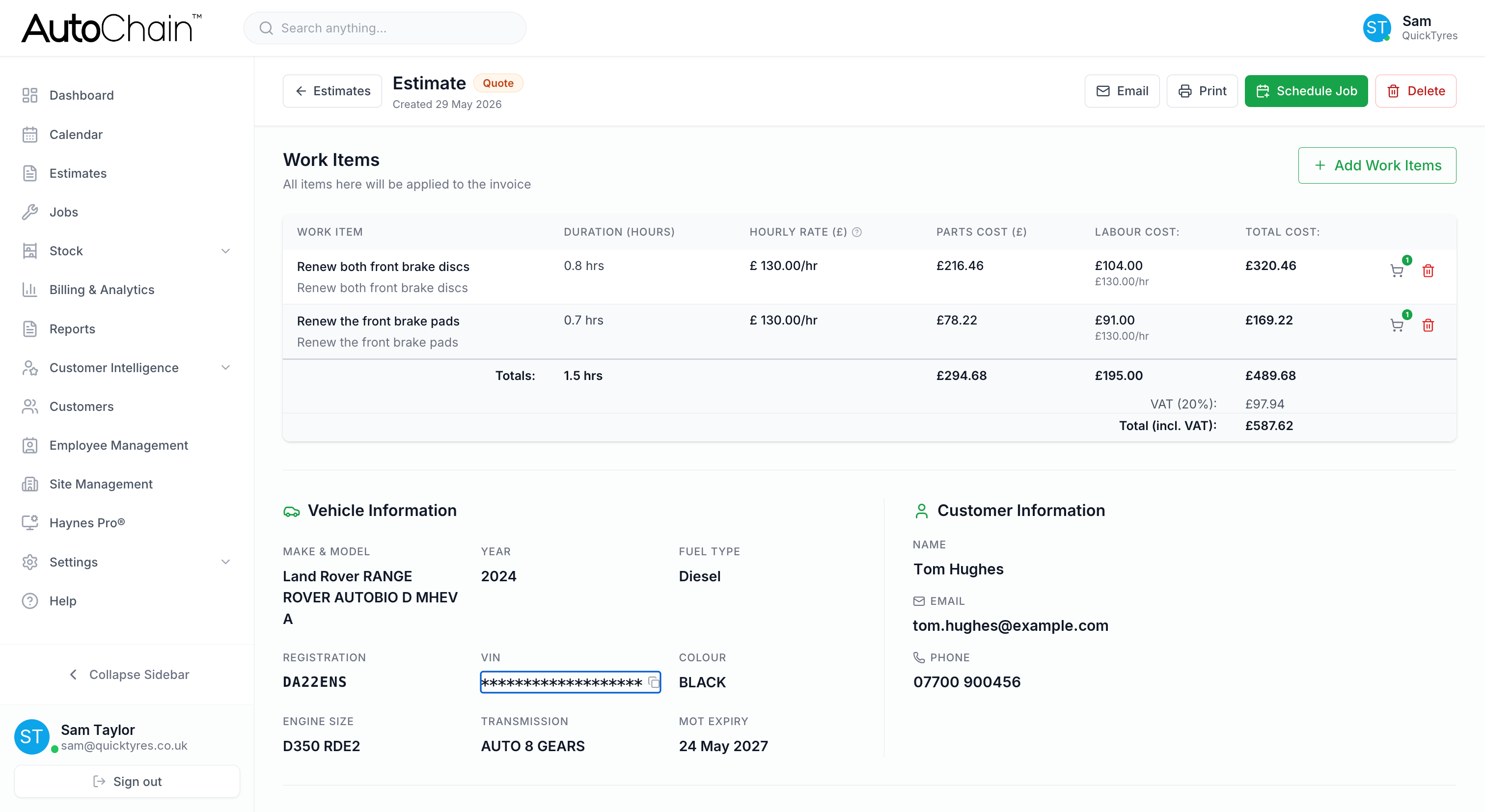Click the Settings gear icon
1485x812 pixels.
pos(30,562)
